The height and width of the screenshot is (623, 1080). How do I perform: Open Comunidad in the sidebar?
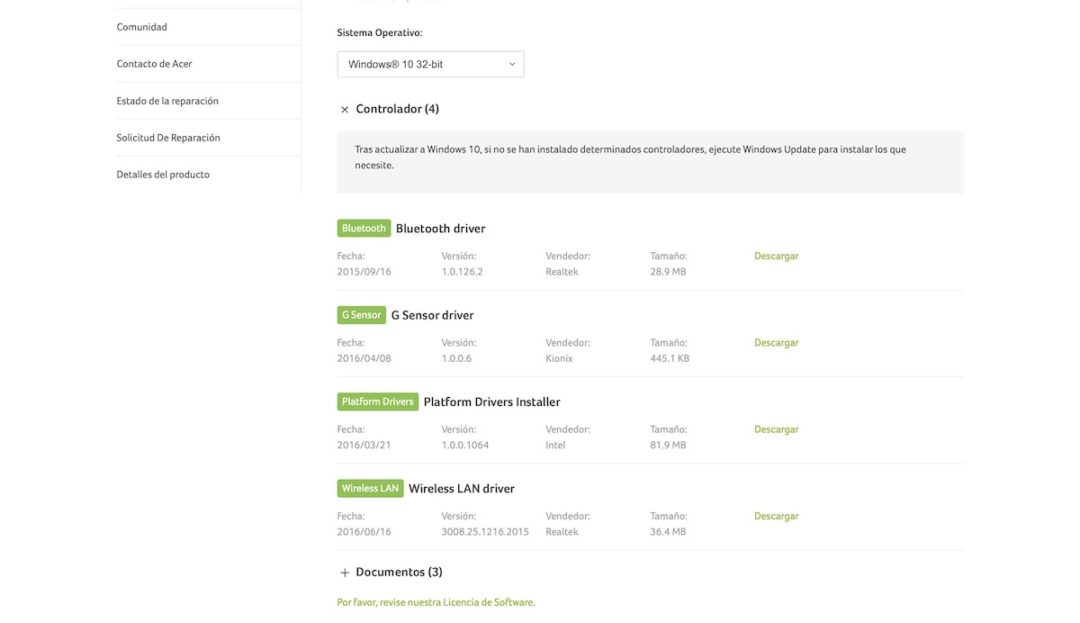click(x=142, y=27)
